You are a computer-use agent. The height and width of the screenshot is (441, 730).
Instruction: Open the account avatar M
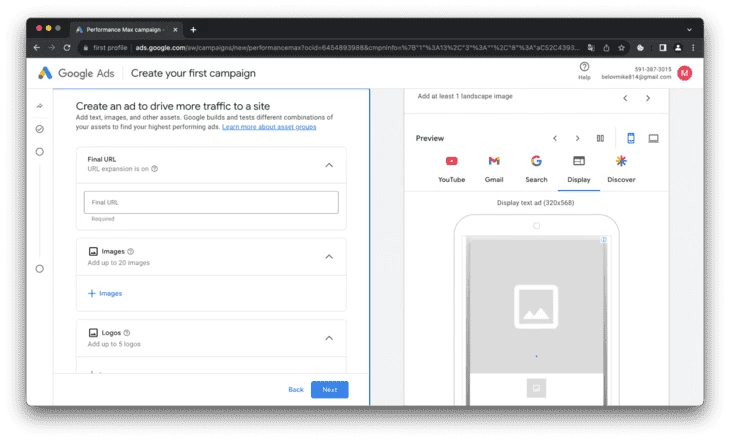coord(684,73)
